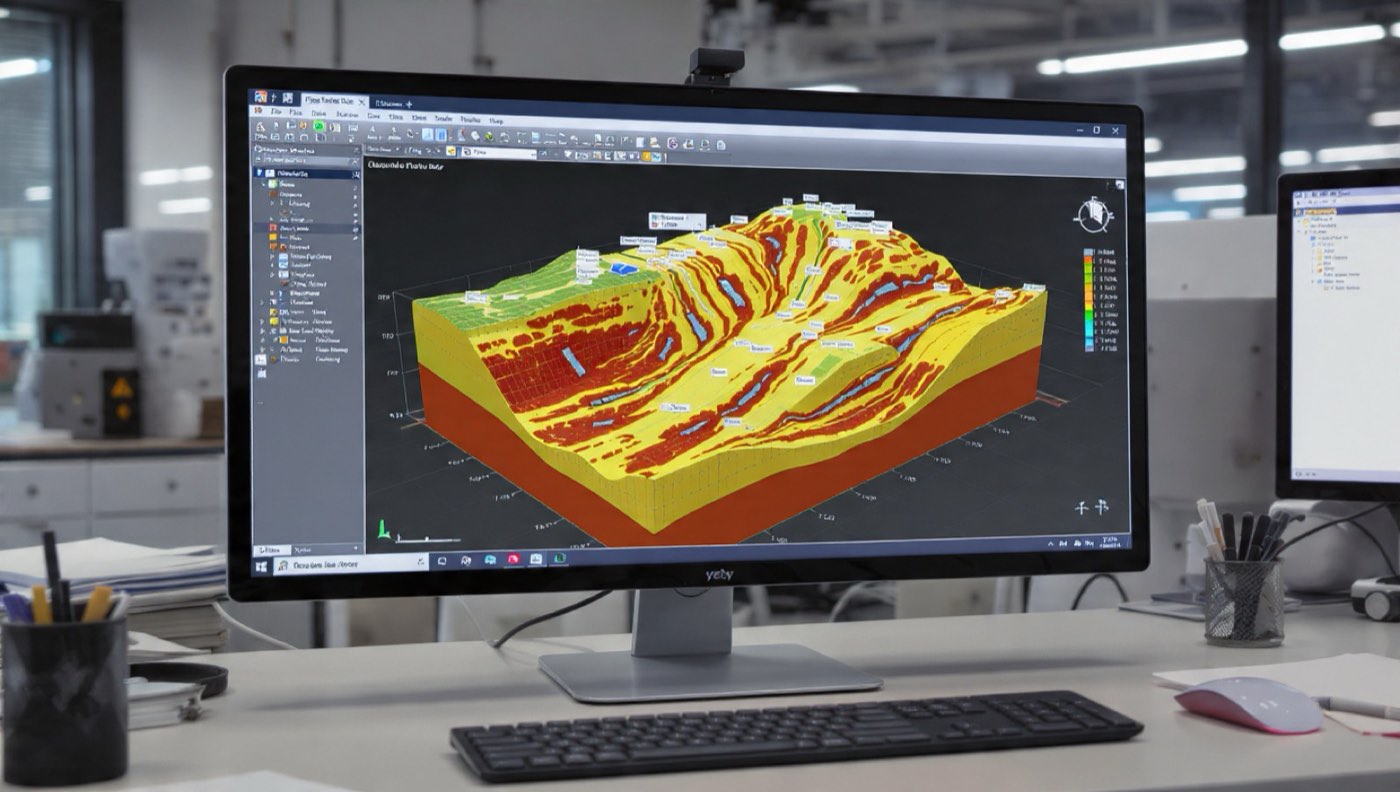Open the Windows Start menu

[262, 566]
